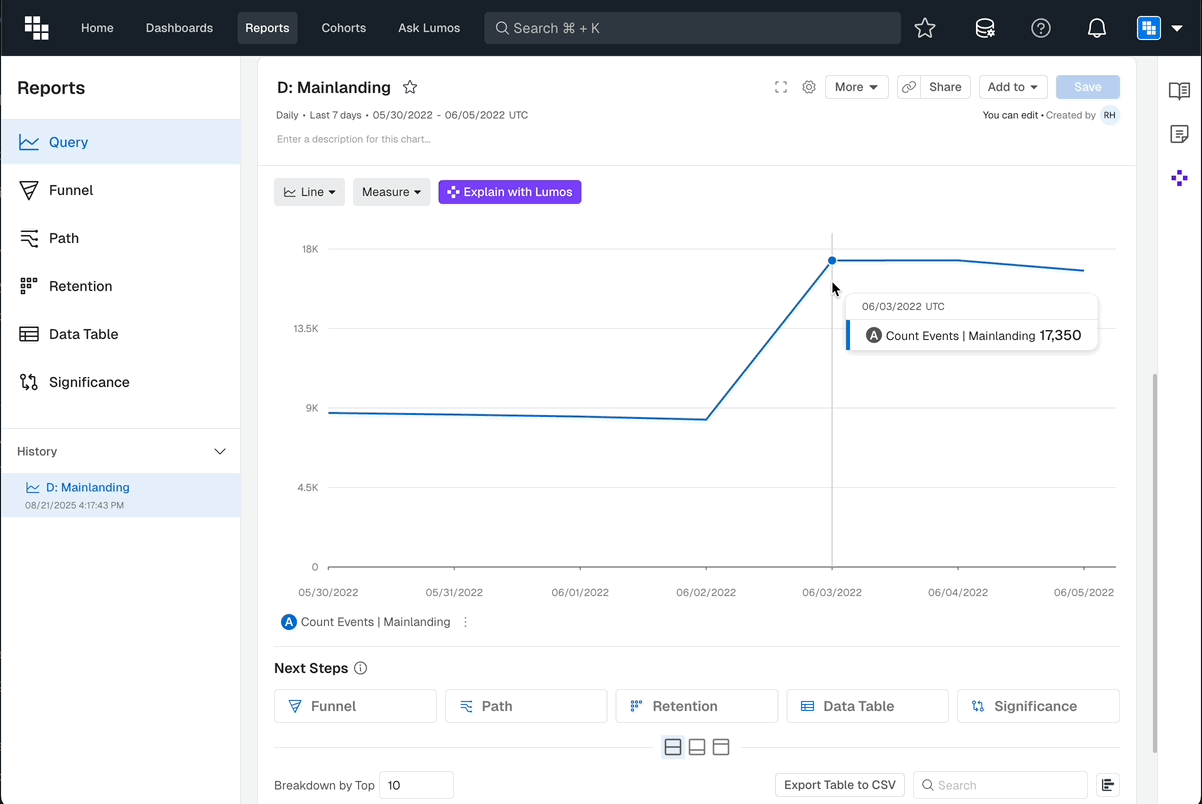Click Explain with Lumos button

click(x=509, y=192)
